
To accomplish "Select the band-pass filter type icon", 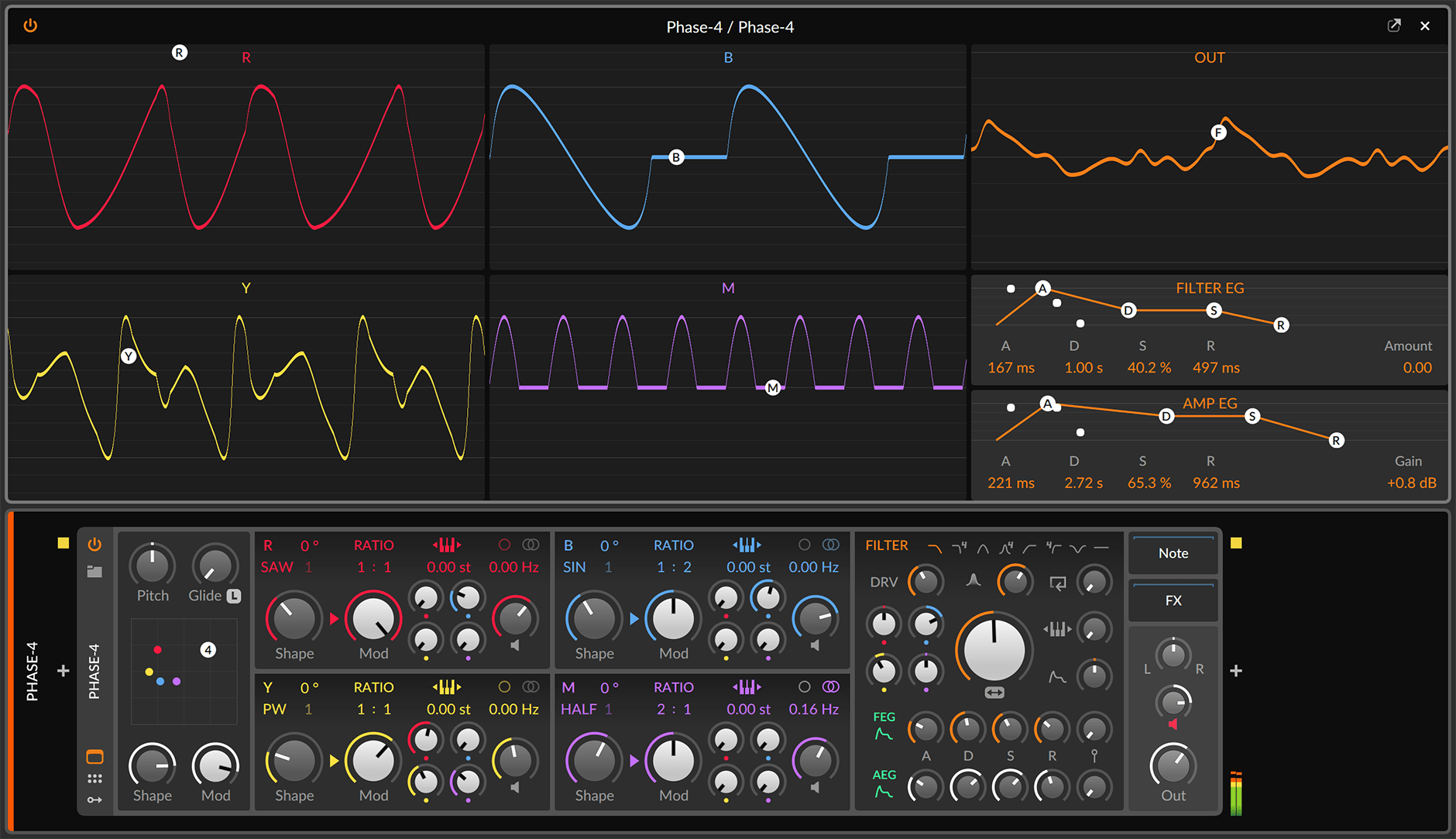I will [983, 548].
